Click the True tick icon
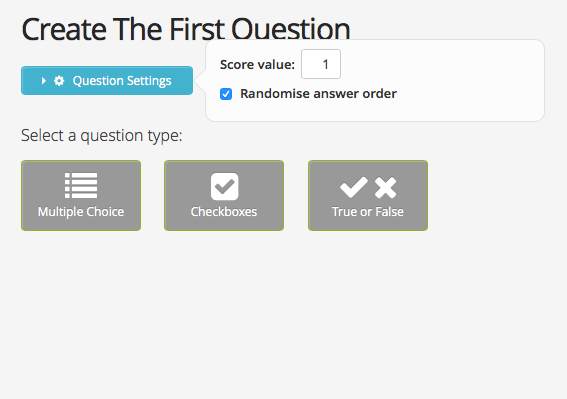 click(354, 187)
